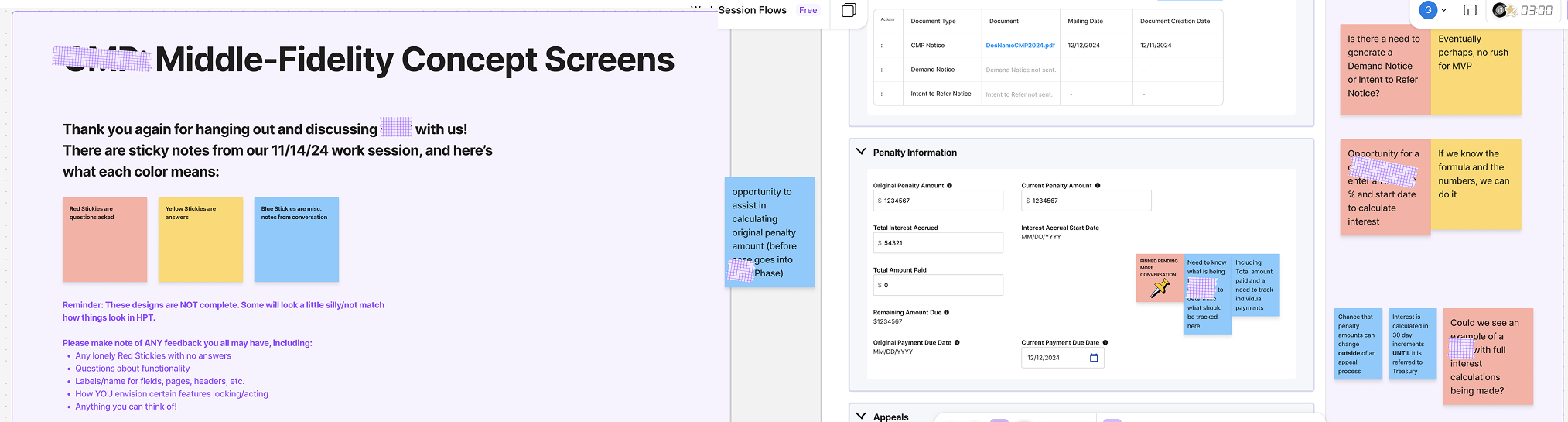Select the Middle-Fidelity Concept Screens heading
Image resolution: width=1568 pixels, height=422 pixels.
(x=415, y=60)
